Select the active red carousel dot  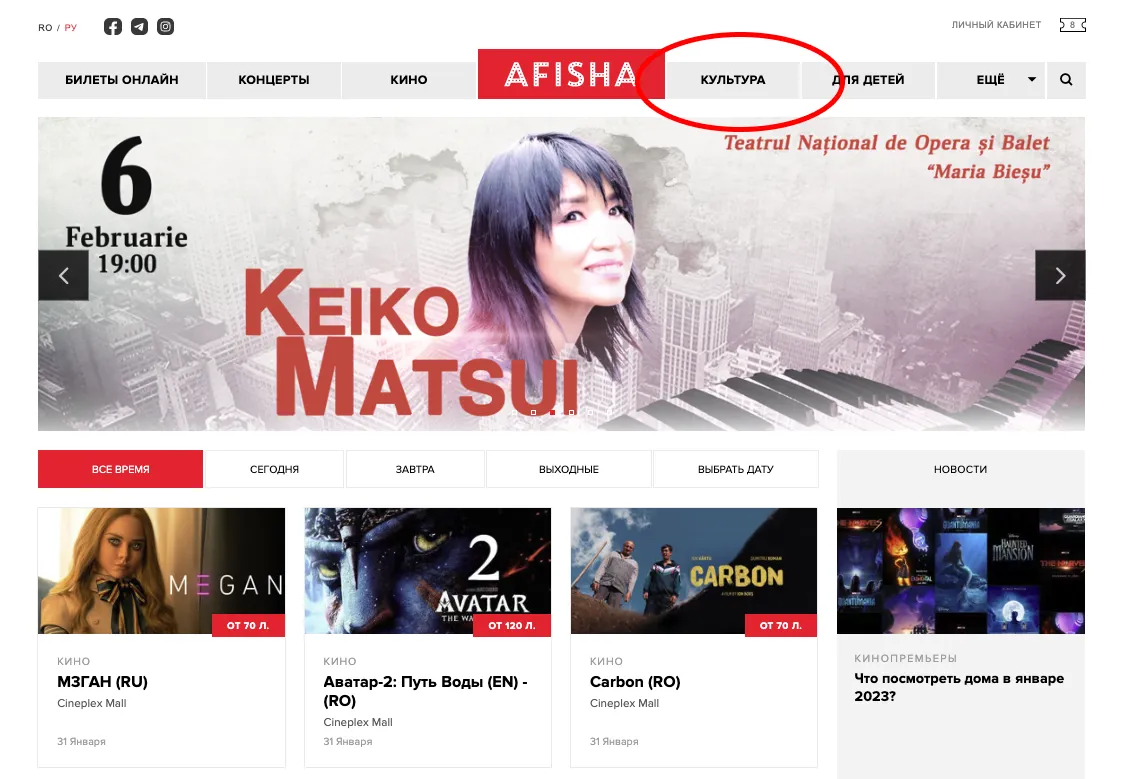pyautogui.click(x=552, y=412)
